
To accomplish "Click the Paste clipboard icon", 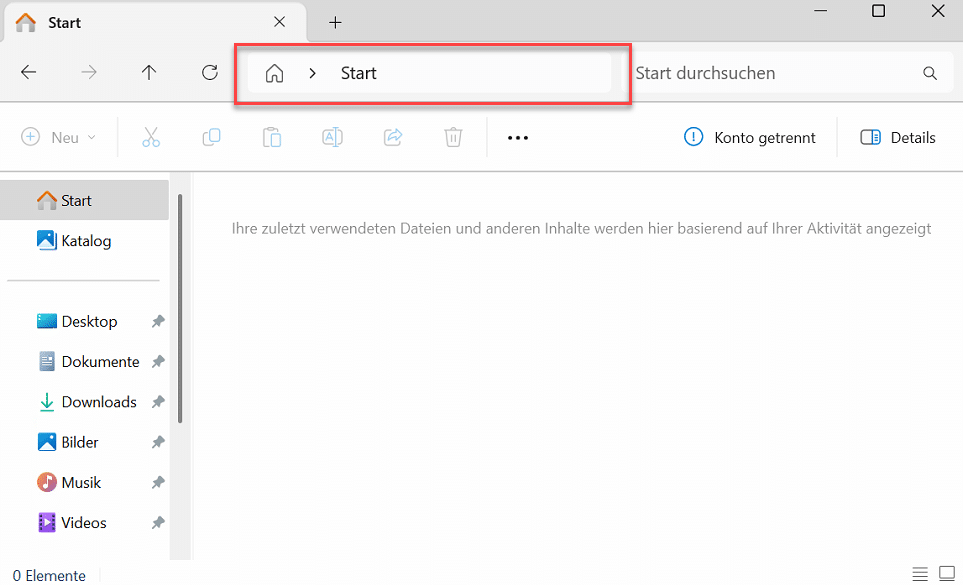I will tap(272, 137).
